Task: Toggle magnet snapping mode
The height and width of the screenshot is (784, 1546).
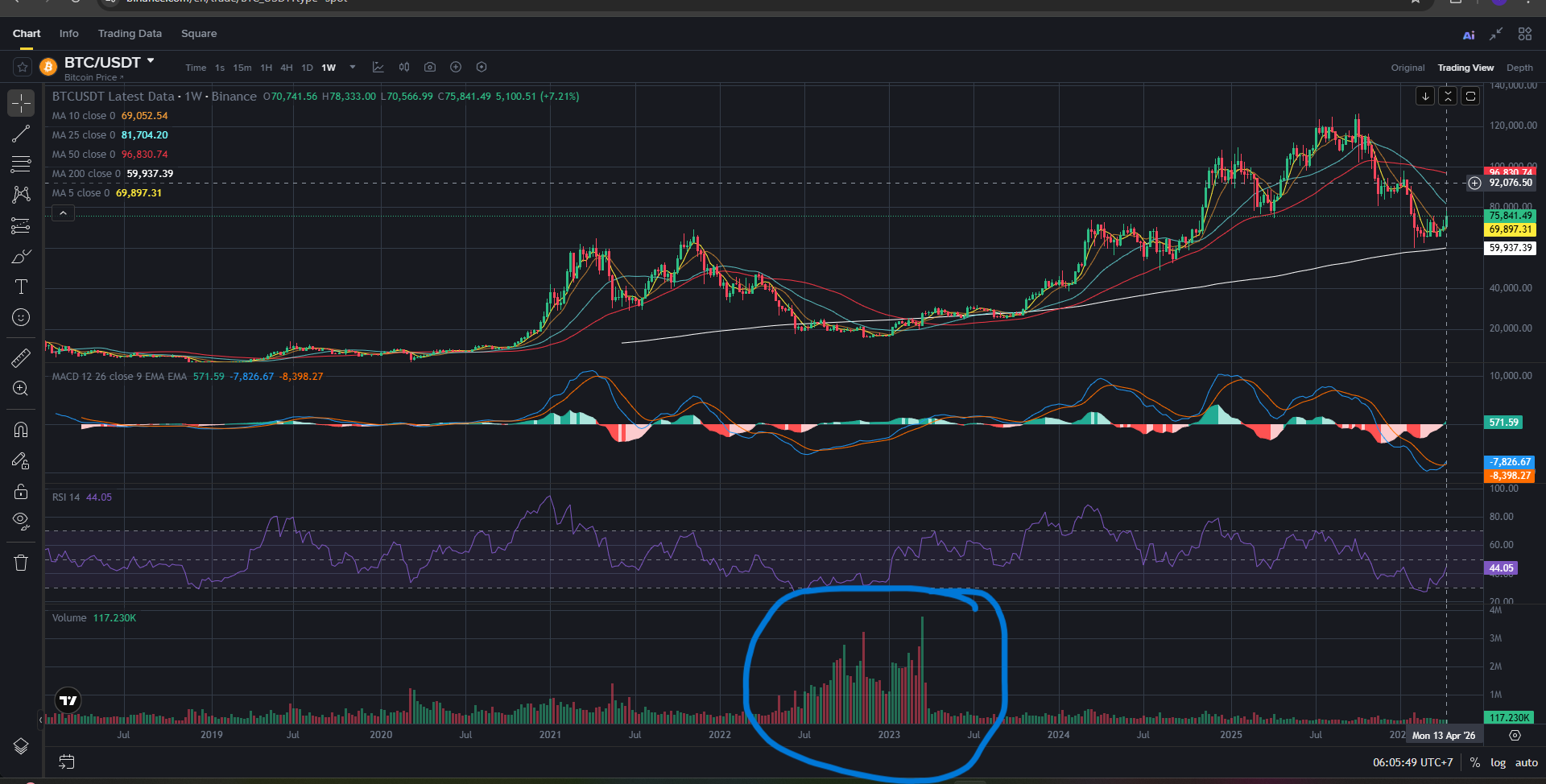Action: click(x=21, y=430)
